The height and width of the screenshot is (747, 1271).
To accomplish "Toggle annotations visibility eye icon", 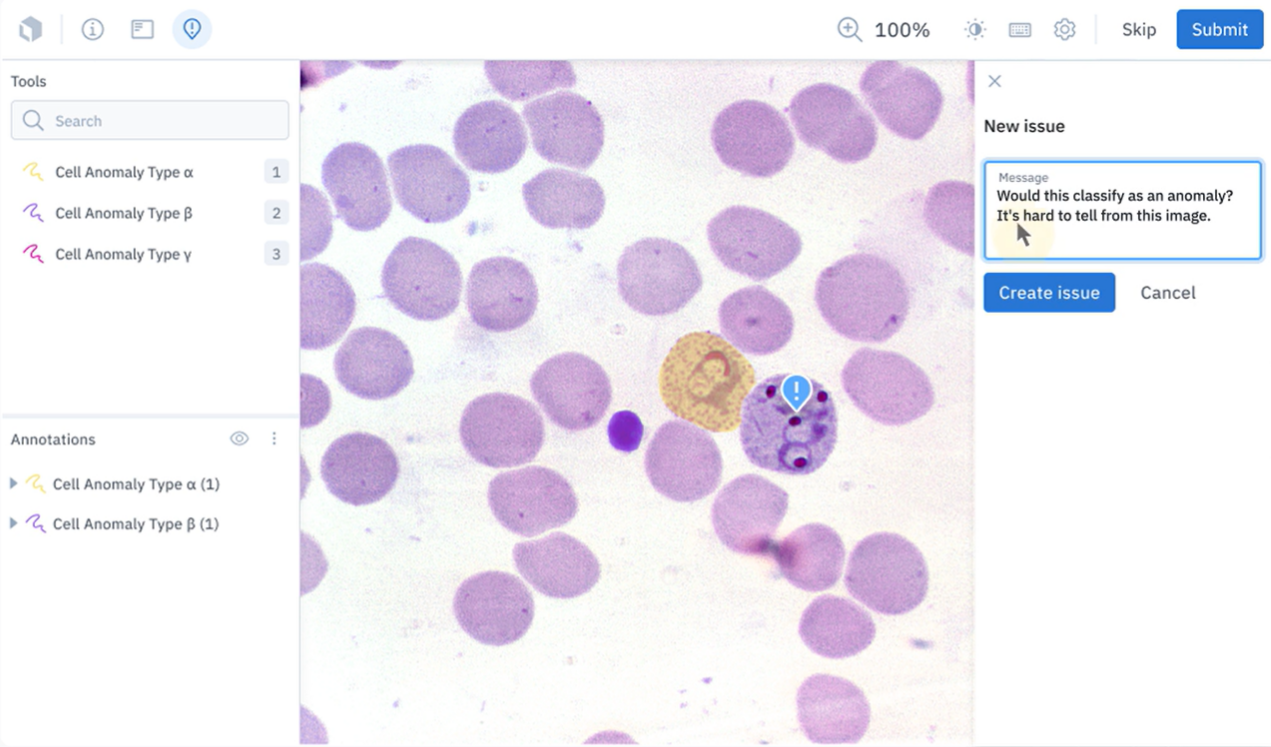I will (x=239, y=439).
